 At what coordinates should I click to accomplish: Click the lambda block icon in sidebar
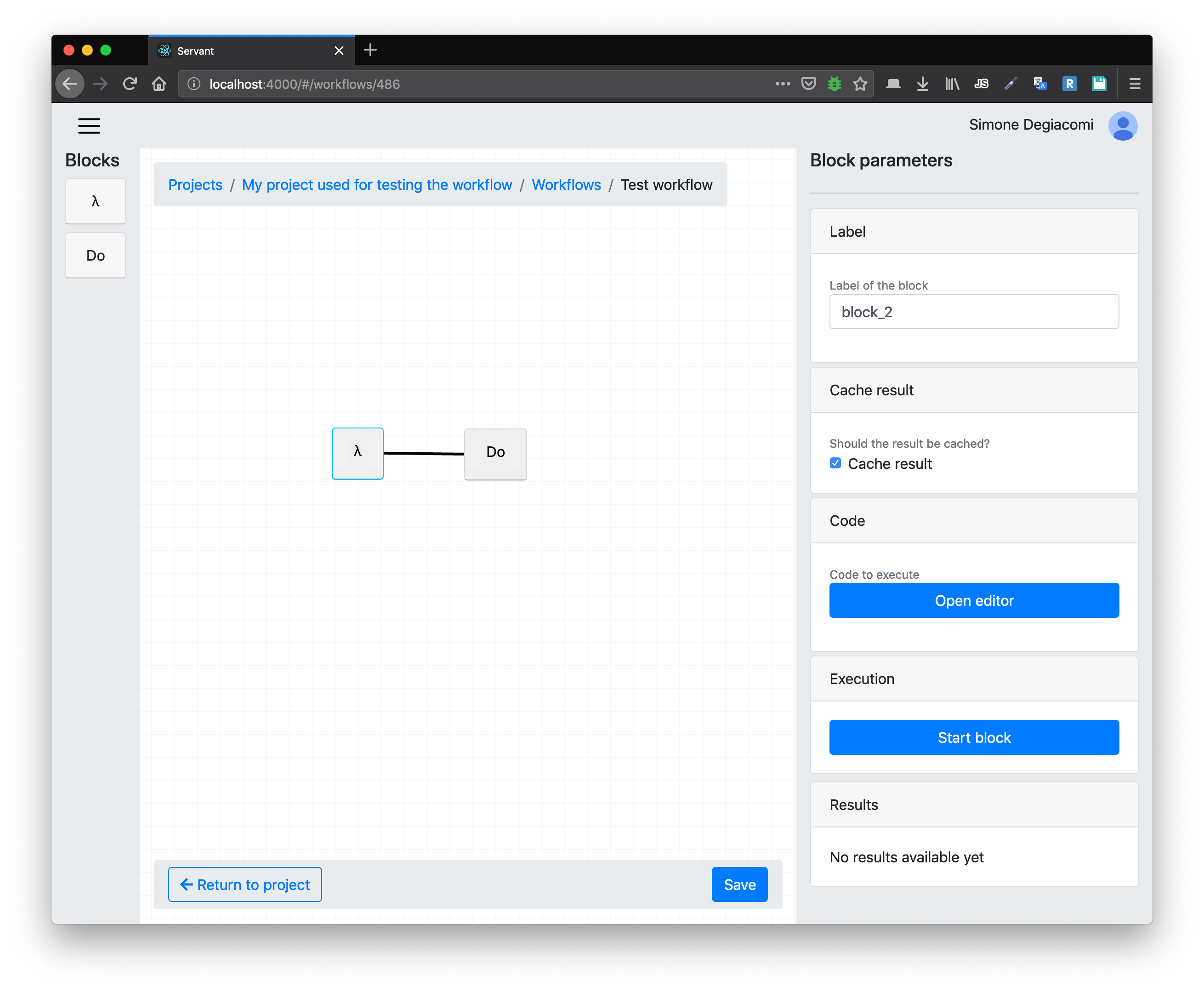pos(97,201)
